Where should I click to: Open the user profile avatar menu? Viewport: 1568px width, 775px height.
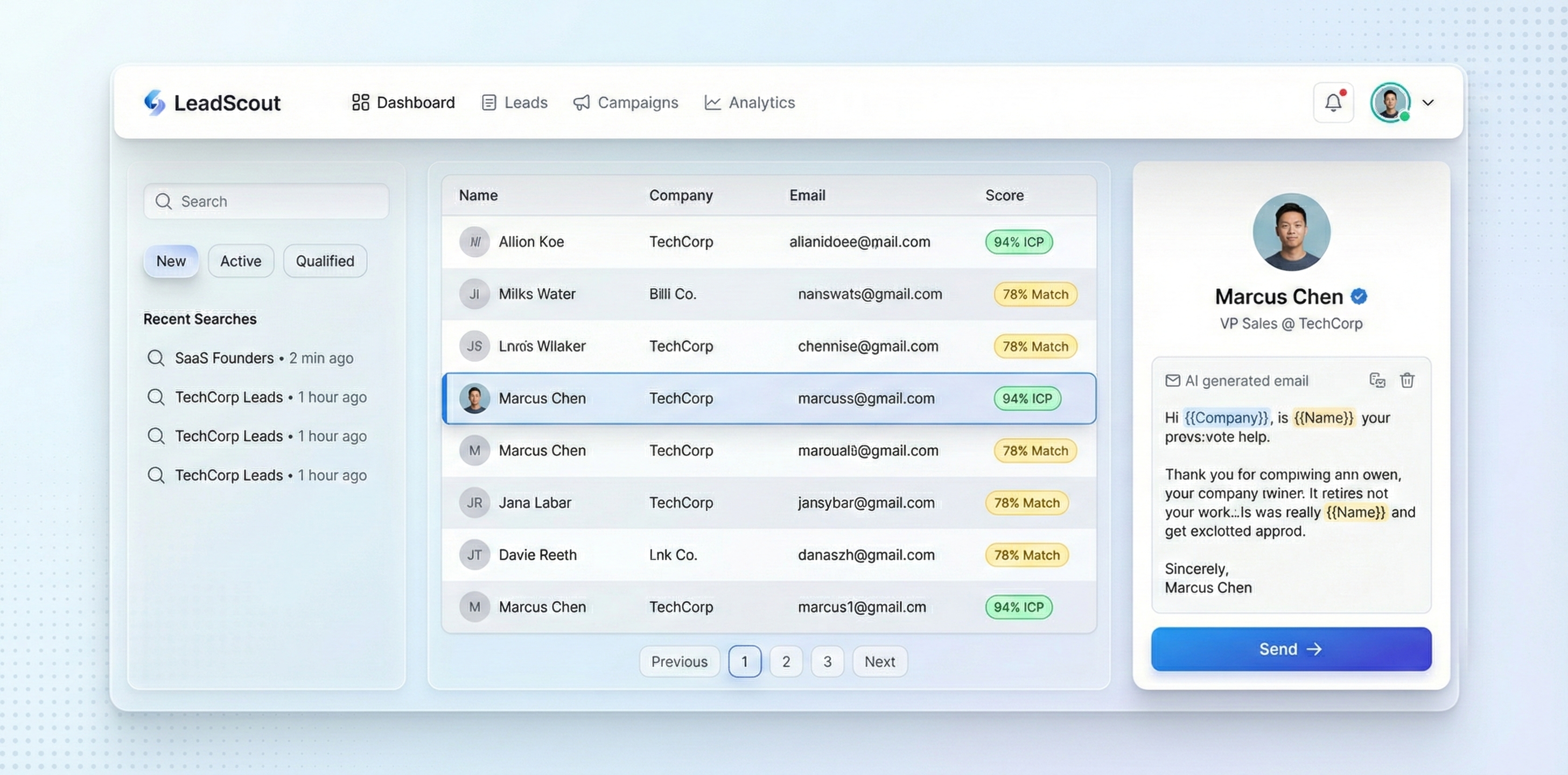click(1390, 102)
